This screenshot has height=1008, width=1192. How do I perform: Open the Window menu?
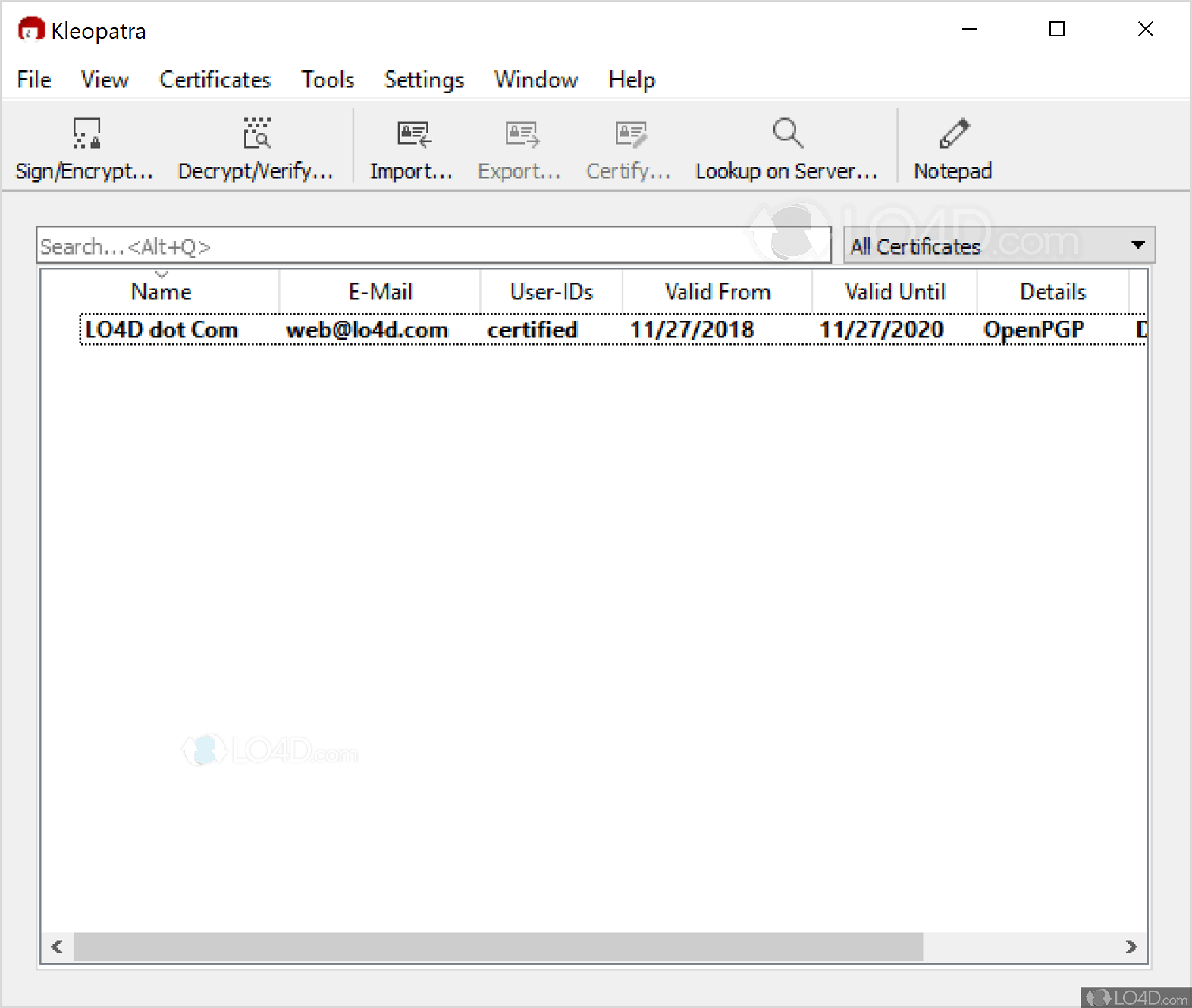point(536,80)
